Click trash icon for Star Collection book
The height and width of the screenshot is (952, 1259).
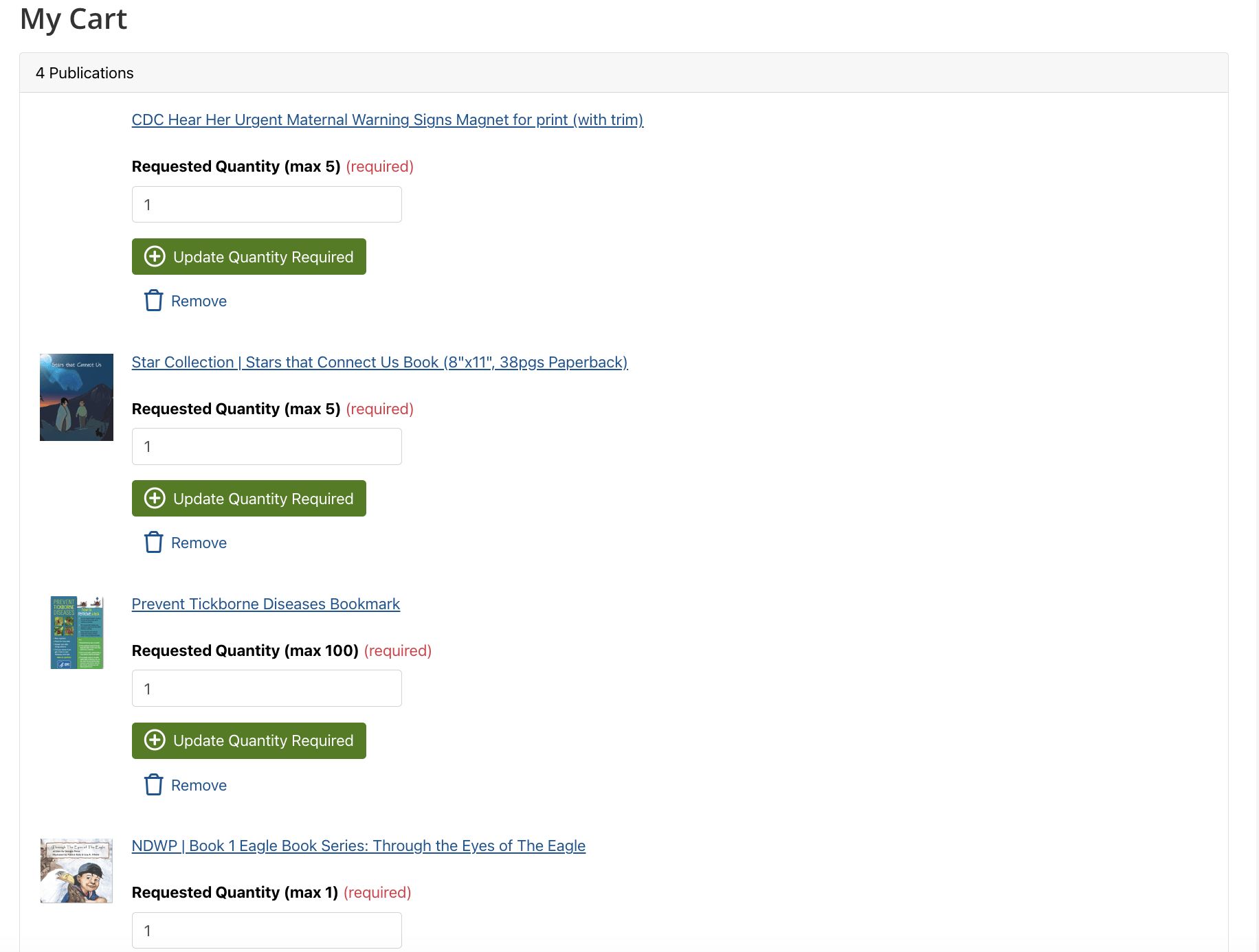tap(153, 543)
